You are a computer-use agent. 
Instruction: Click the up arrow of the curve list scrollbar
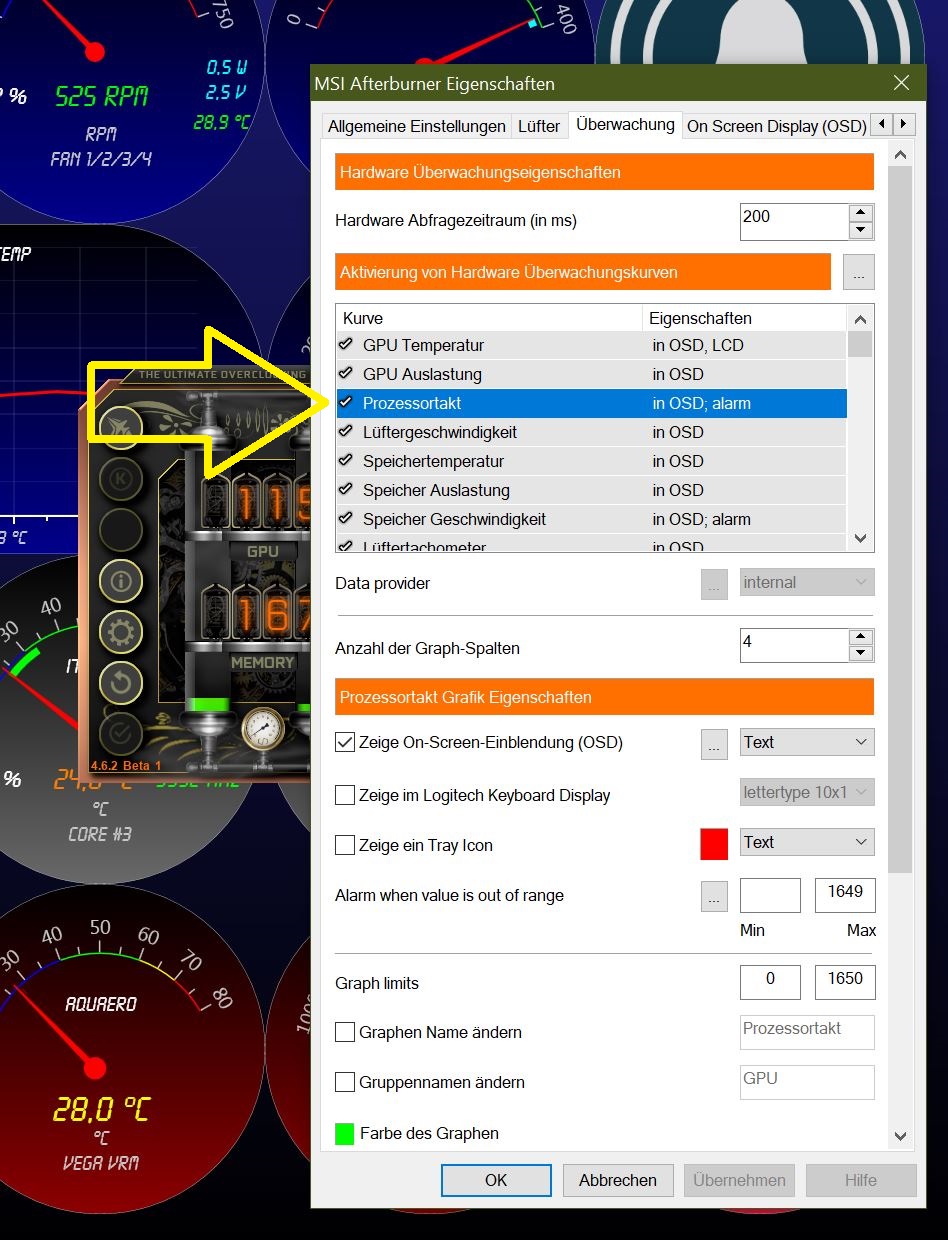click(x=860, y=318)
